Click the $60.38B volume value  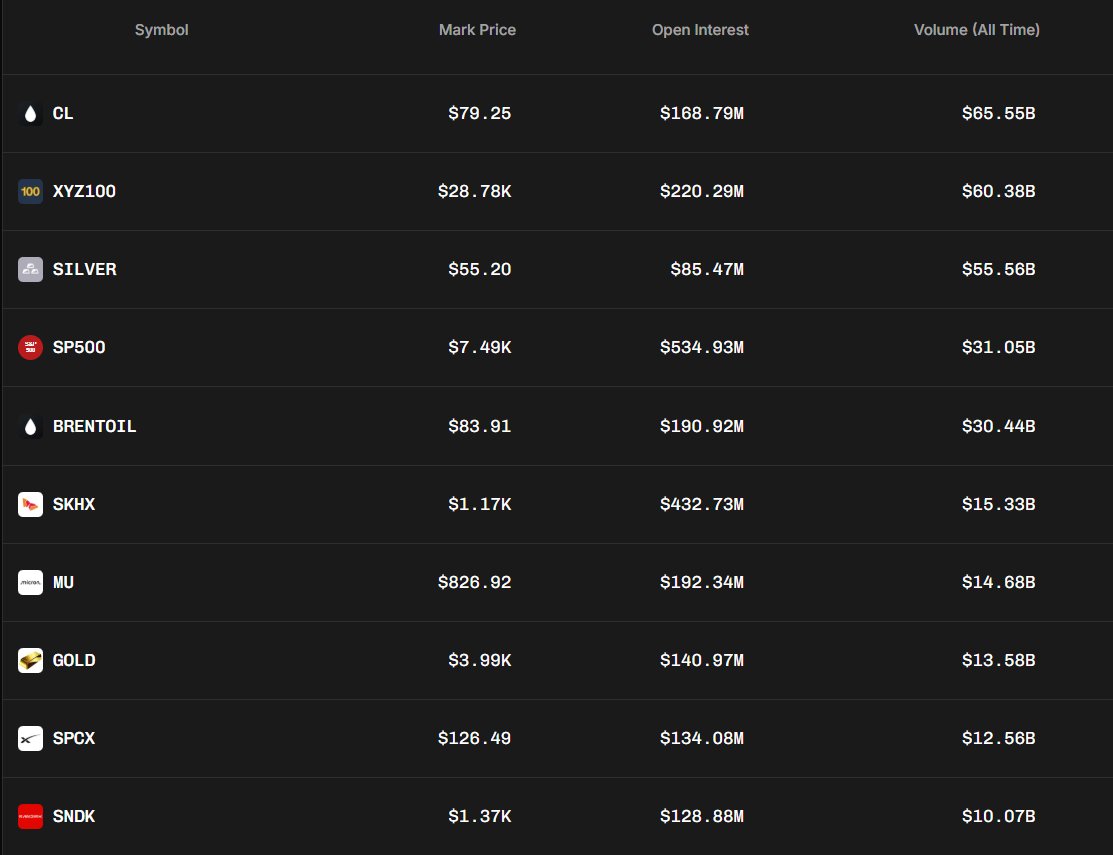coord(999,192)
